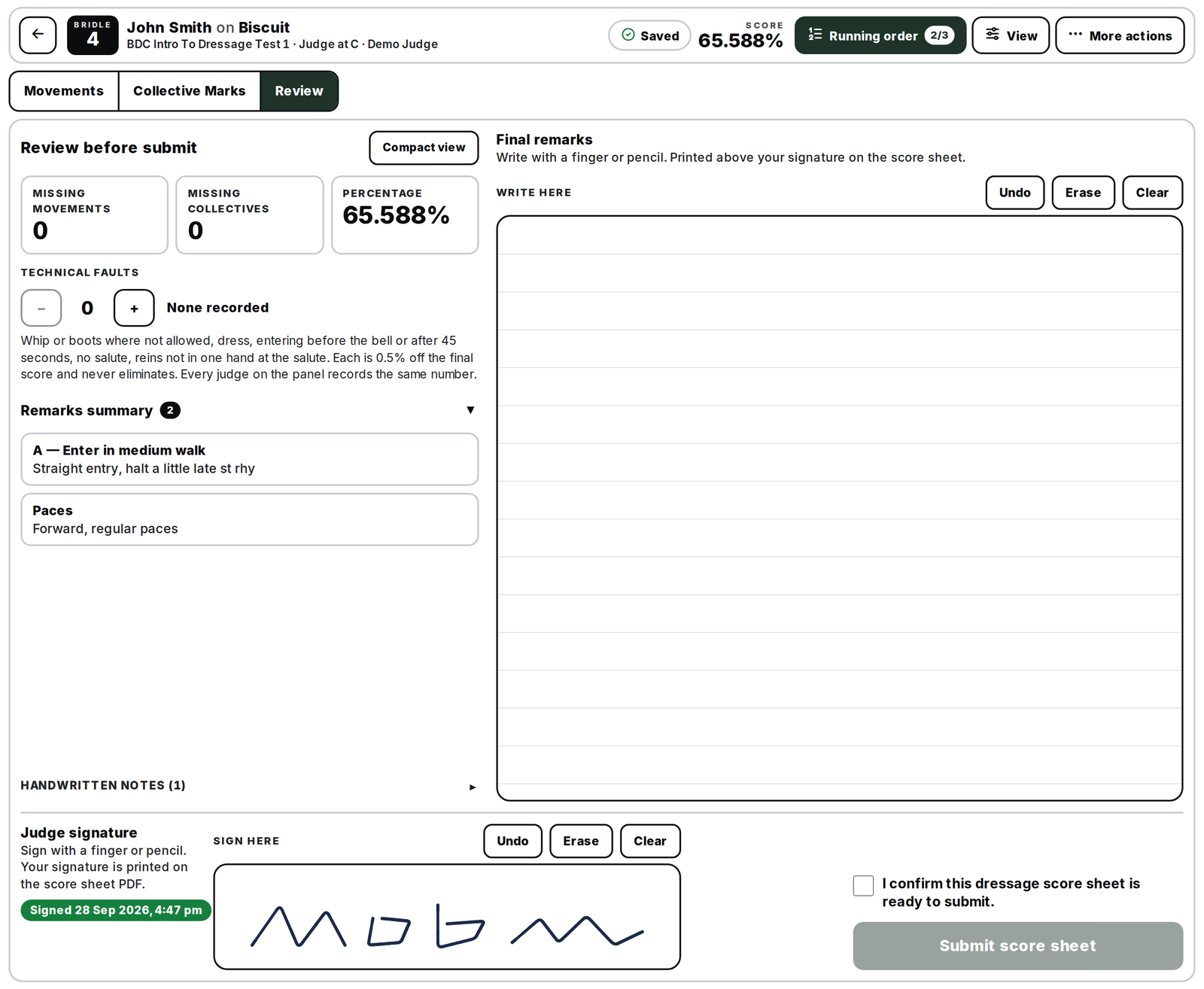
Task: Click the Remarks summary count badge
Action: 170,410
